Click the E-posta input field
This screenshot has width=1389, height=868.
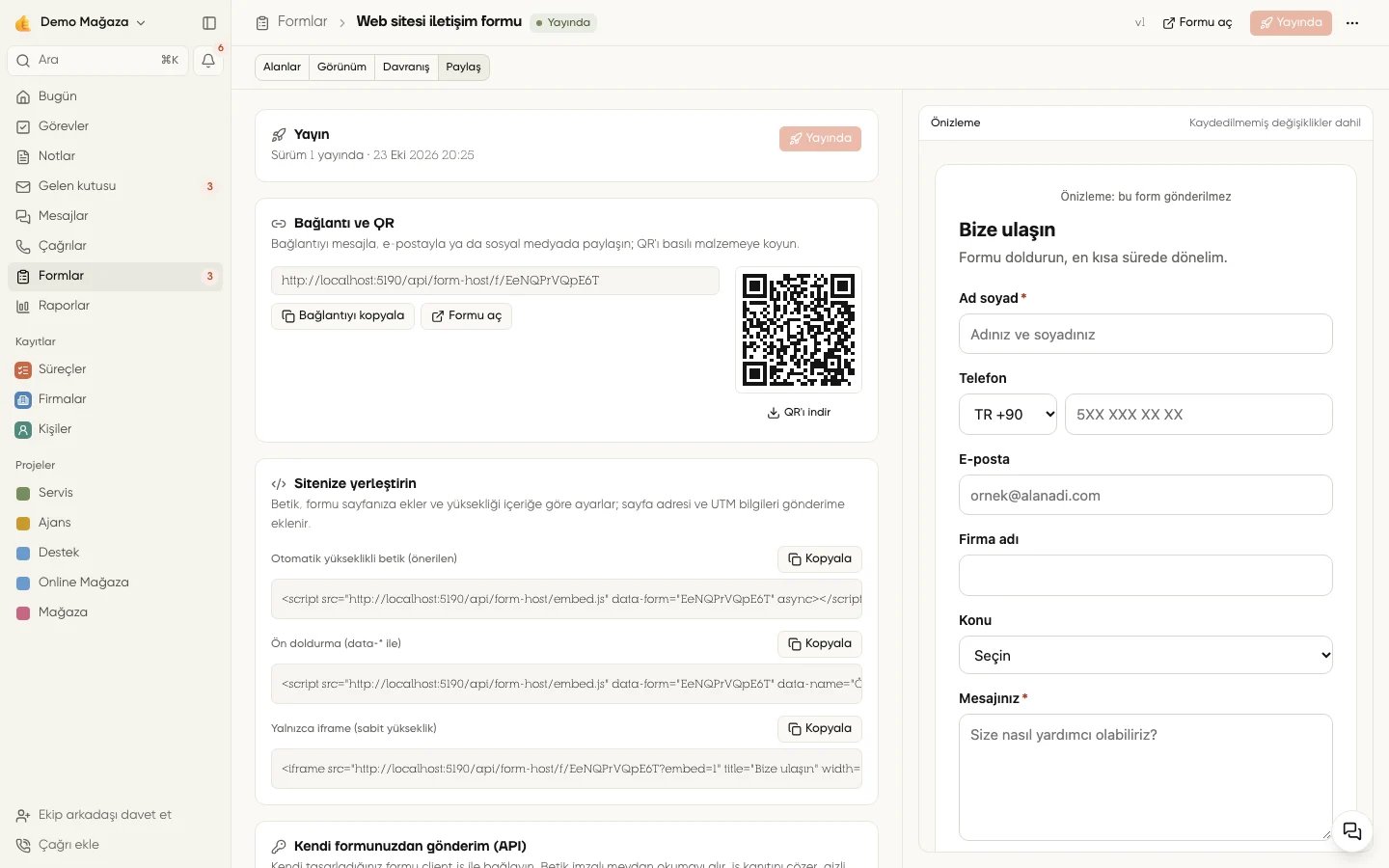coord(1146,496)
